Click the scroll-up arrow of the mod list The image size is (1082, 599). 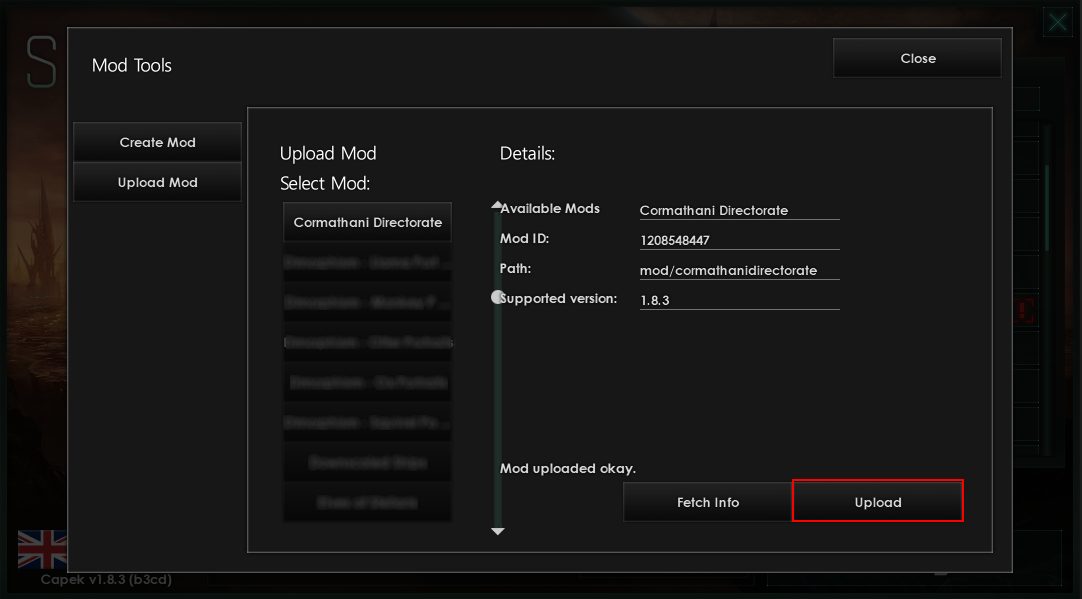(x=497, y=205)
